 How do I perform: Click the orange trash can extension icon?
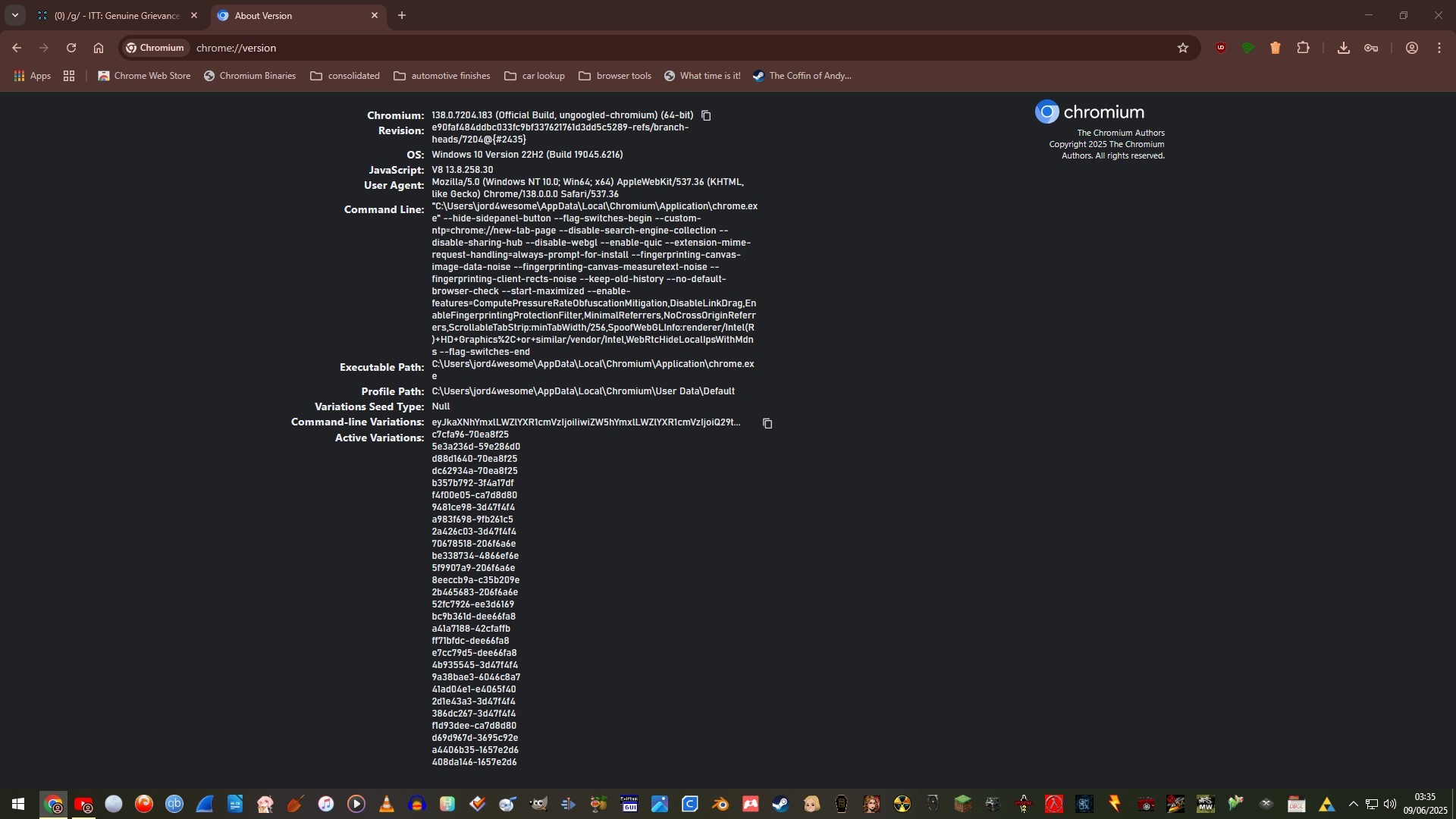click(x=1276, y=48)
